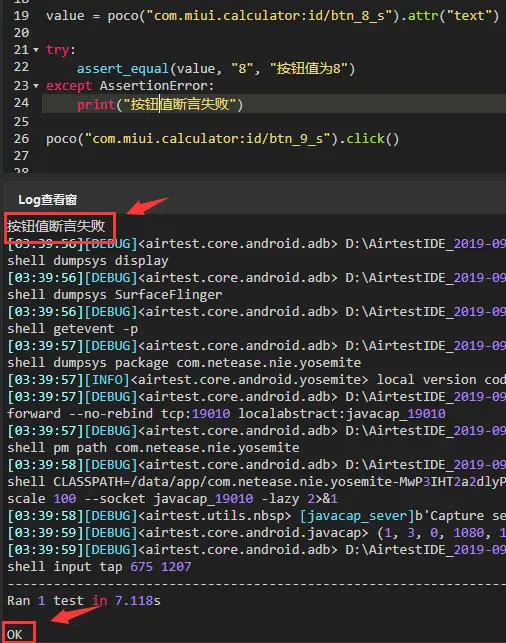506x643 pixels.
Task: Click the INFO yosemite local version log line
Action: click(256, 380)
